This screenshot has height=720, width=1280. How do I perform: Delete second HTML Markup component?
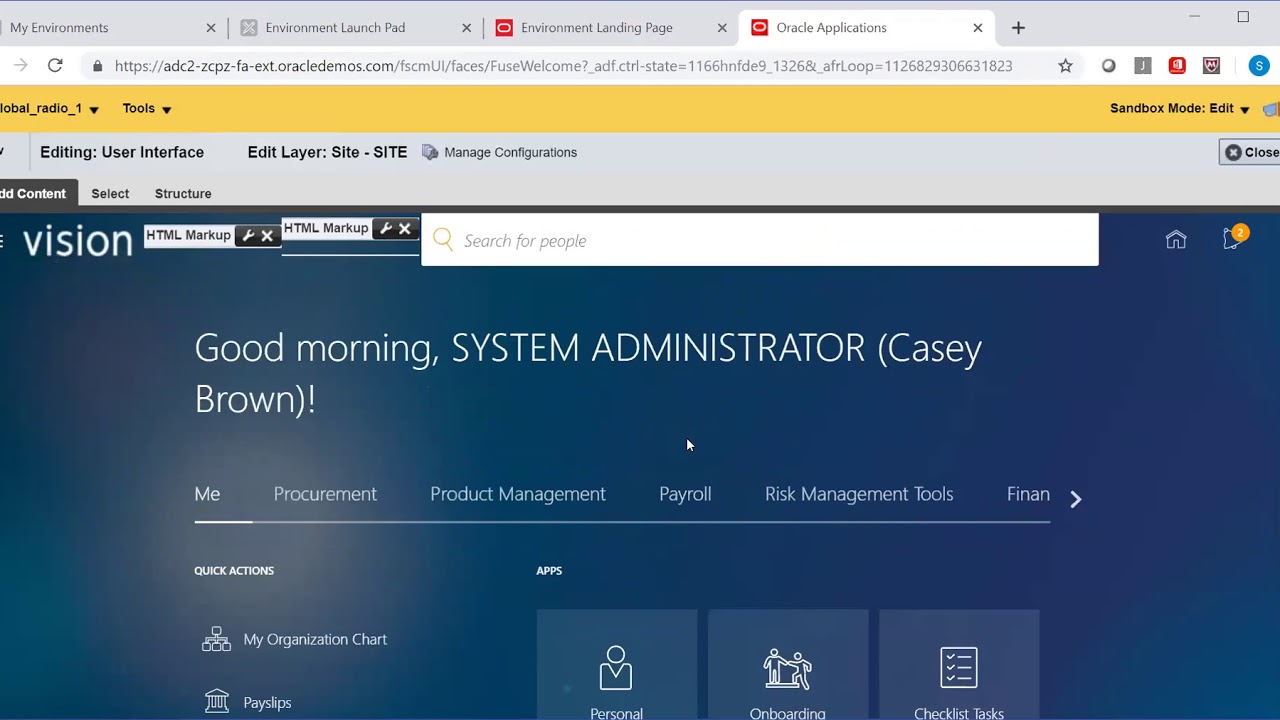click(x=405, y=229)
